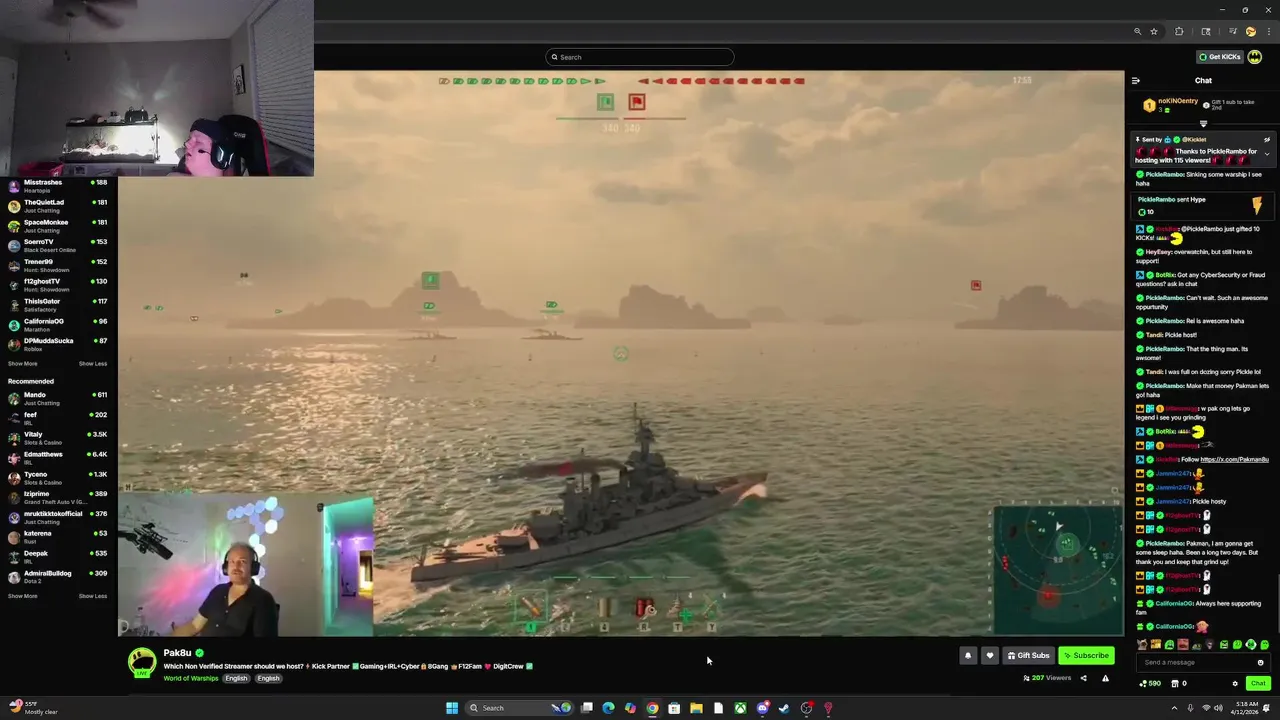
Task: Open TheQuietLad channel in sidebar
Action: point(58,206)
